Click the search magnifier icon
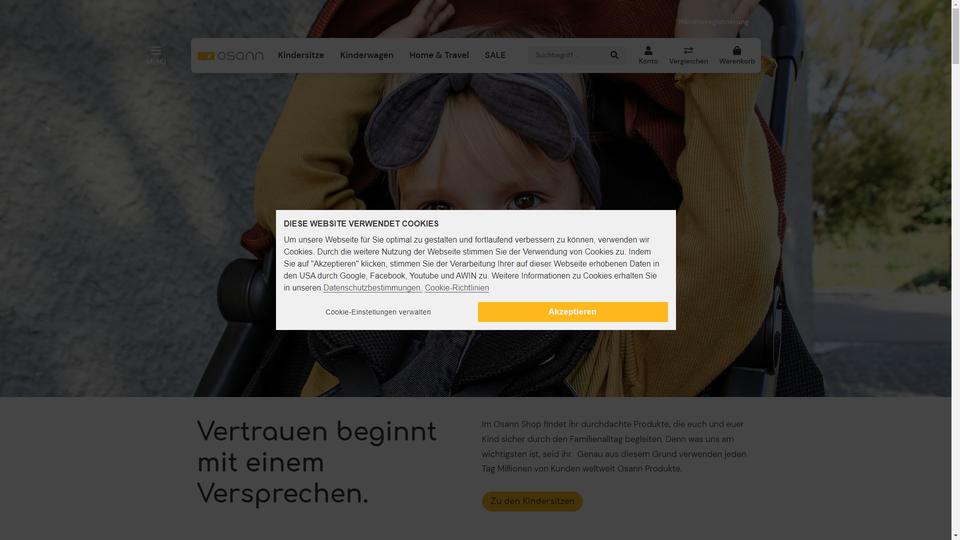This screenshot has height=540, width=960. click(x=614, y=55)
